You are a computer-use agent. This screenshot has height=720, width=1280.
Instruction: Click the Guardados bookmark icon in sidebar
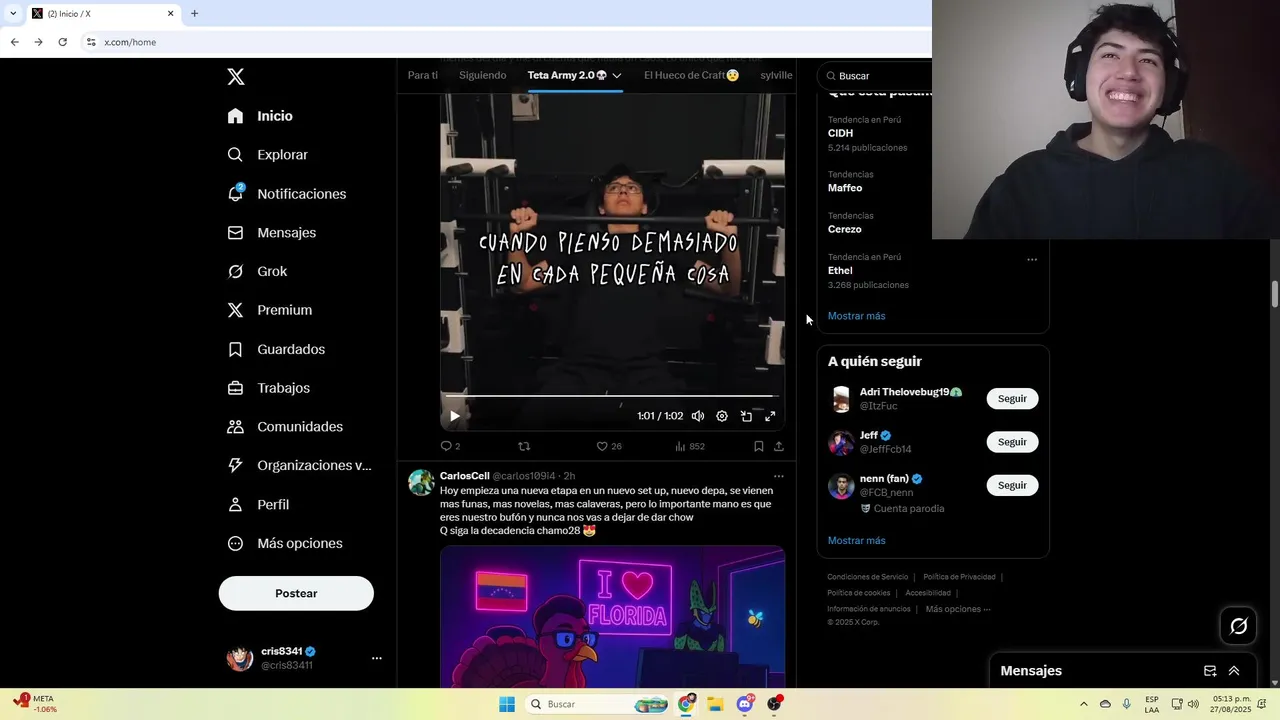(235, 349)
